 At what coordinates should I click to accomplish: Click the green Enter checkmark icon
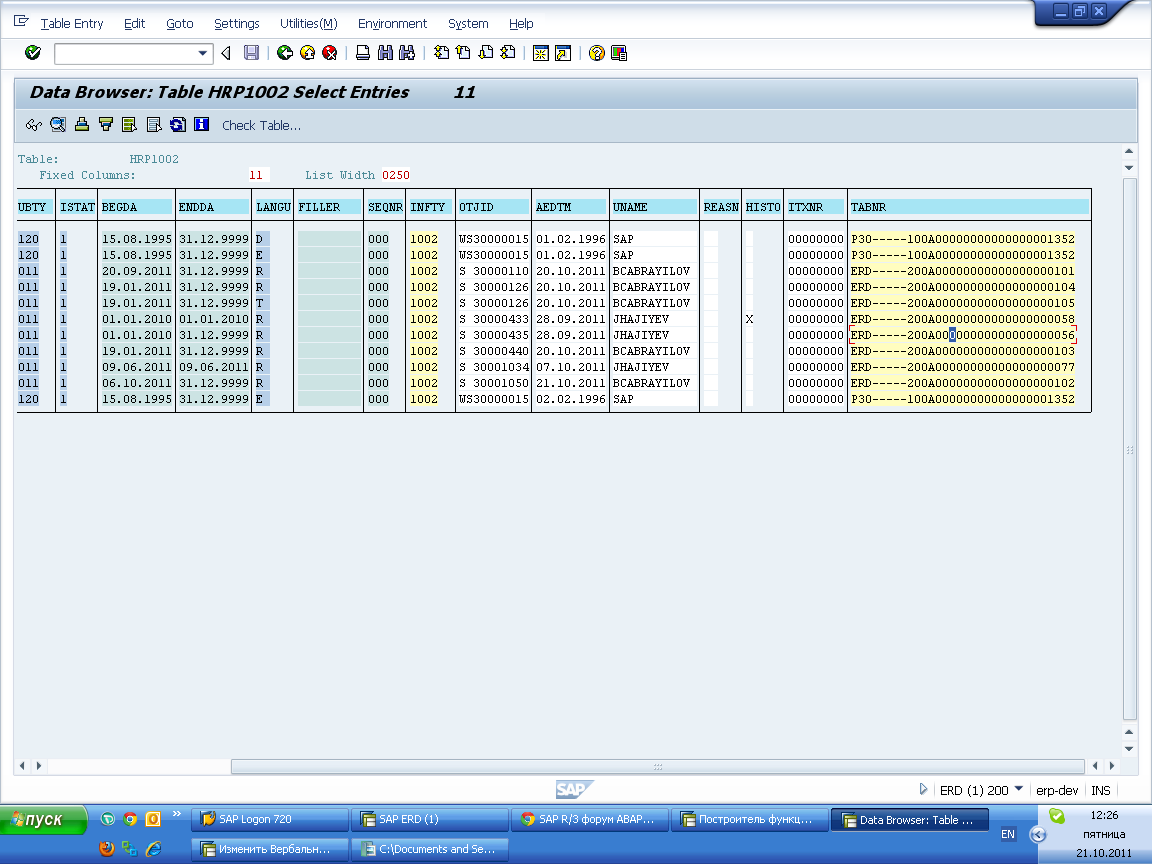(32, 53)
